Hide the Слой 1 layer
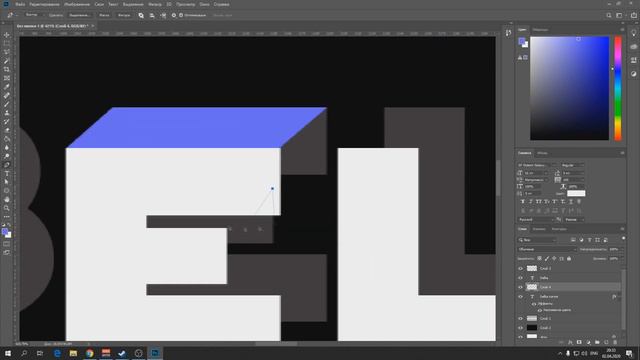Image resolution: width=640 pixels, height=360 pixels. (520, 318)
